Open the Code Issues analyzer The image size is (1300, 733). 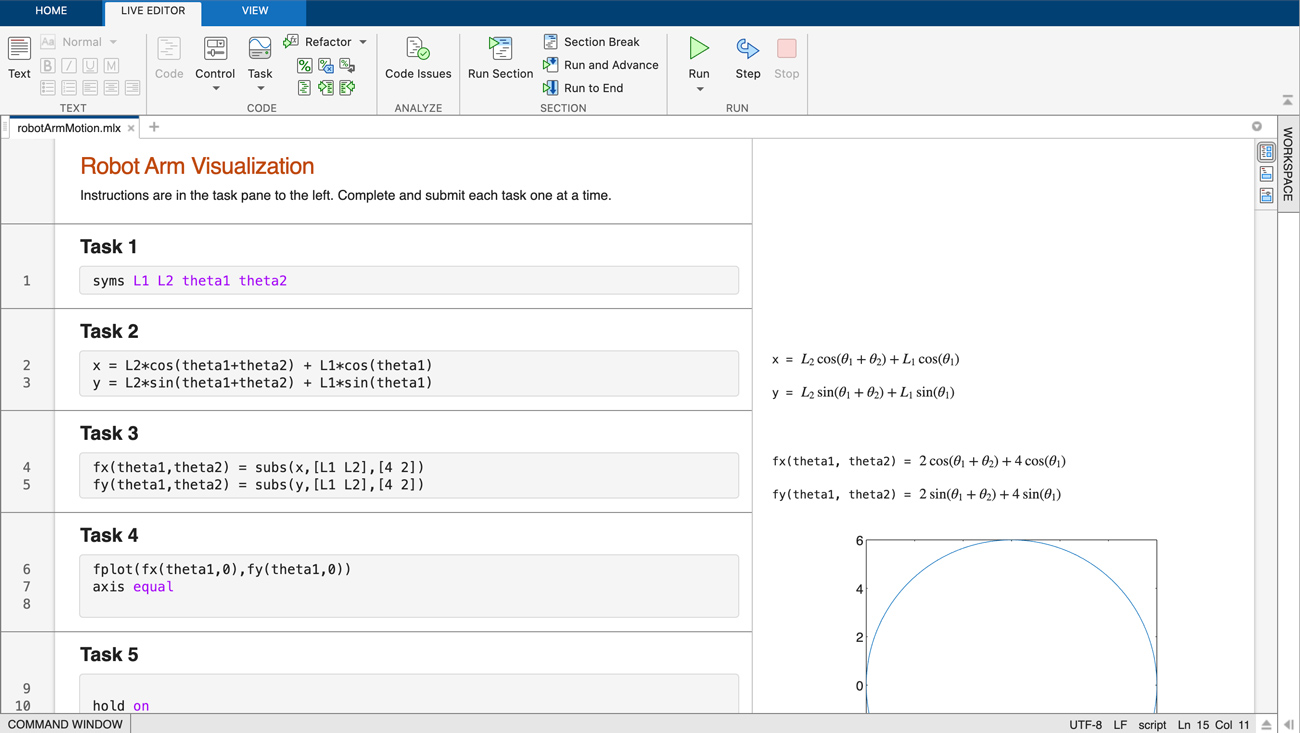(417, 58)
